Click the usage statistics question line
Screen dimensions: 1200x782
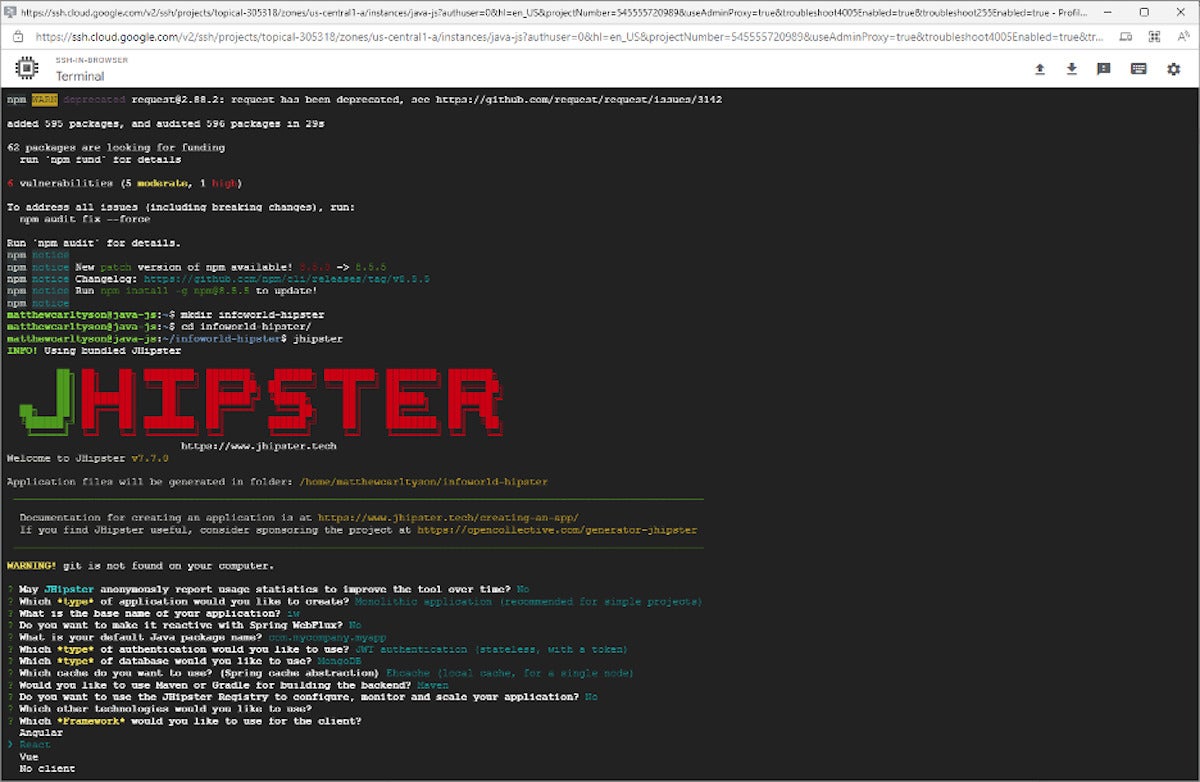(x=268, y=590)
